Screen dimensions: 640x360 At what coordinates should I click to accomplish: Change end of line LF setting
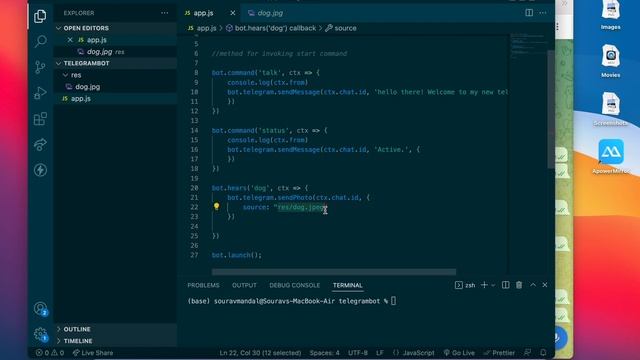pos(380,353)
